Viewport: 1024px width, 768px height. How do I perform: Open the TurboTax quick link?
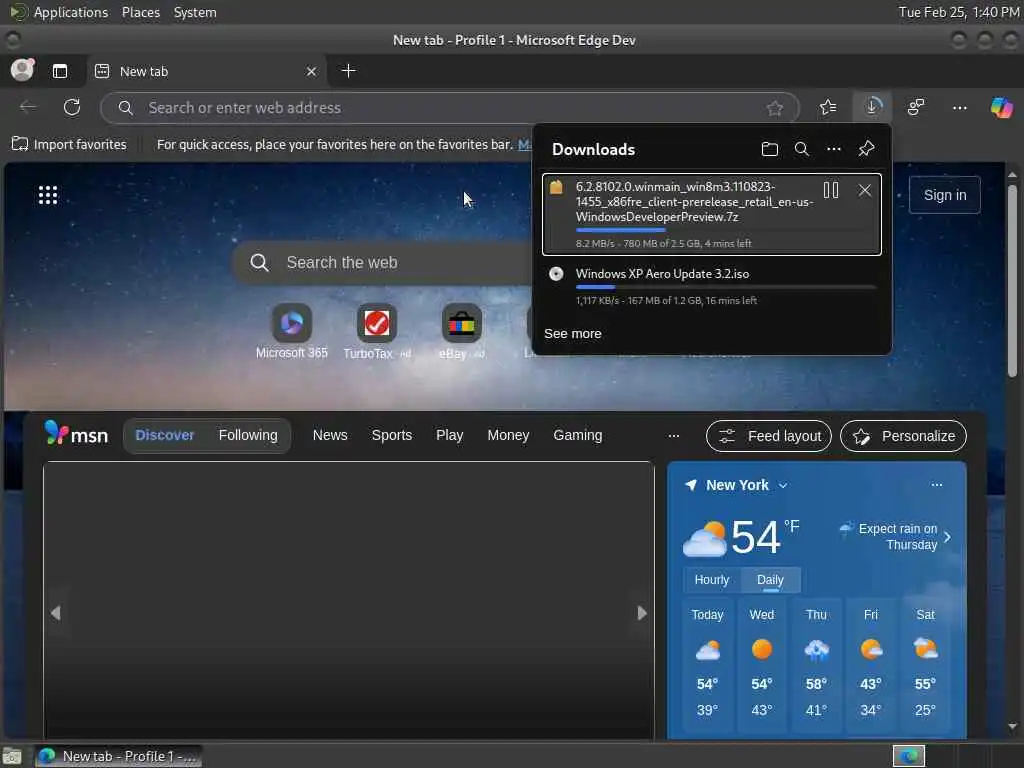point(377,331)
